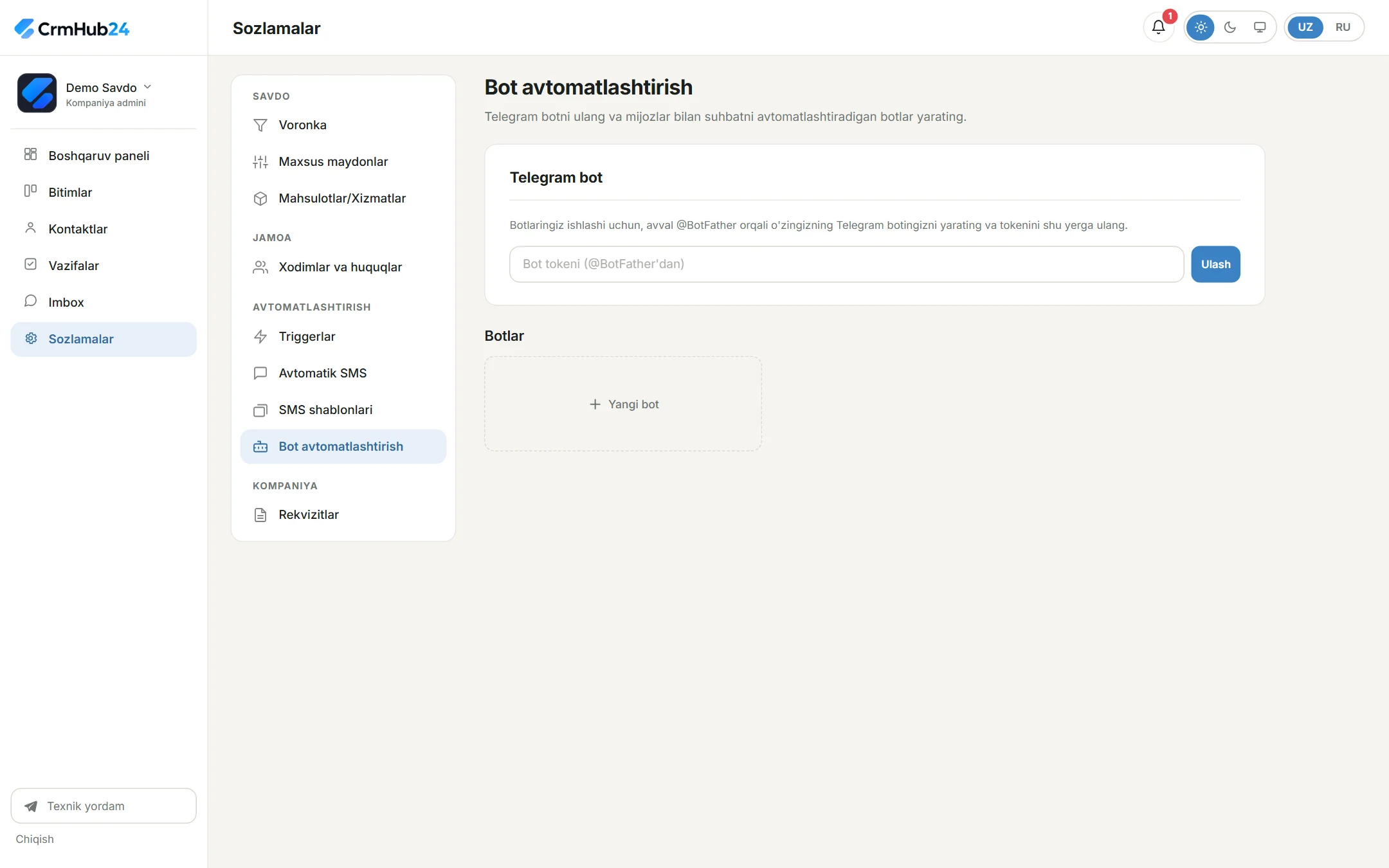Open Vazifalar tasks icon
This screenshot has height=868, width=1389.
[30, 264]
